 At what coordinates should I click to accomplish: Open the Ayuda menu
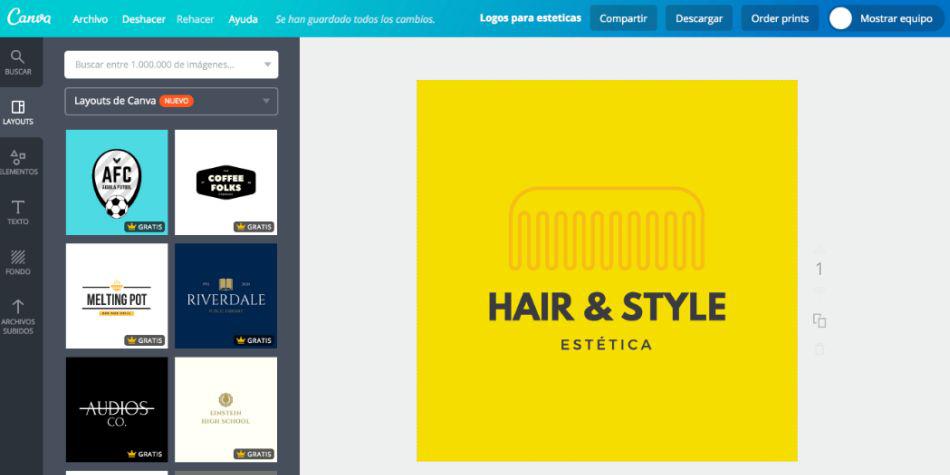[242, 19]
